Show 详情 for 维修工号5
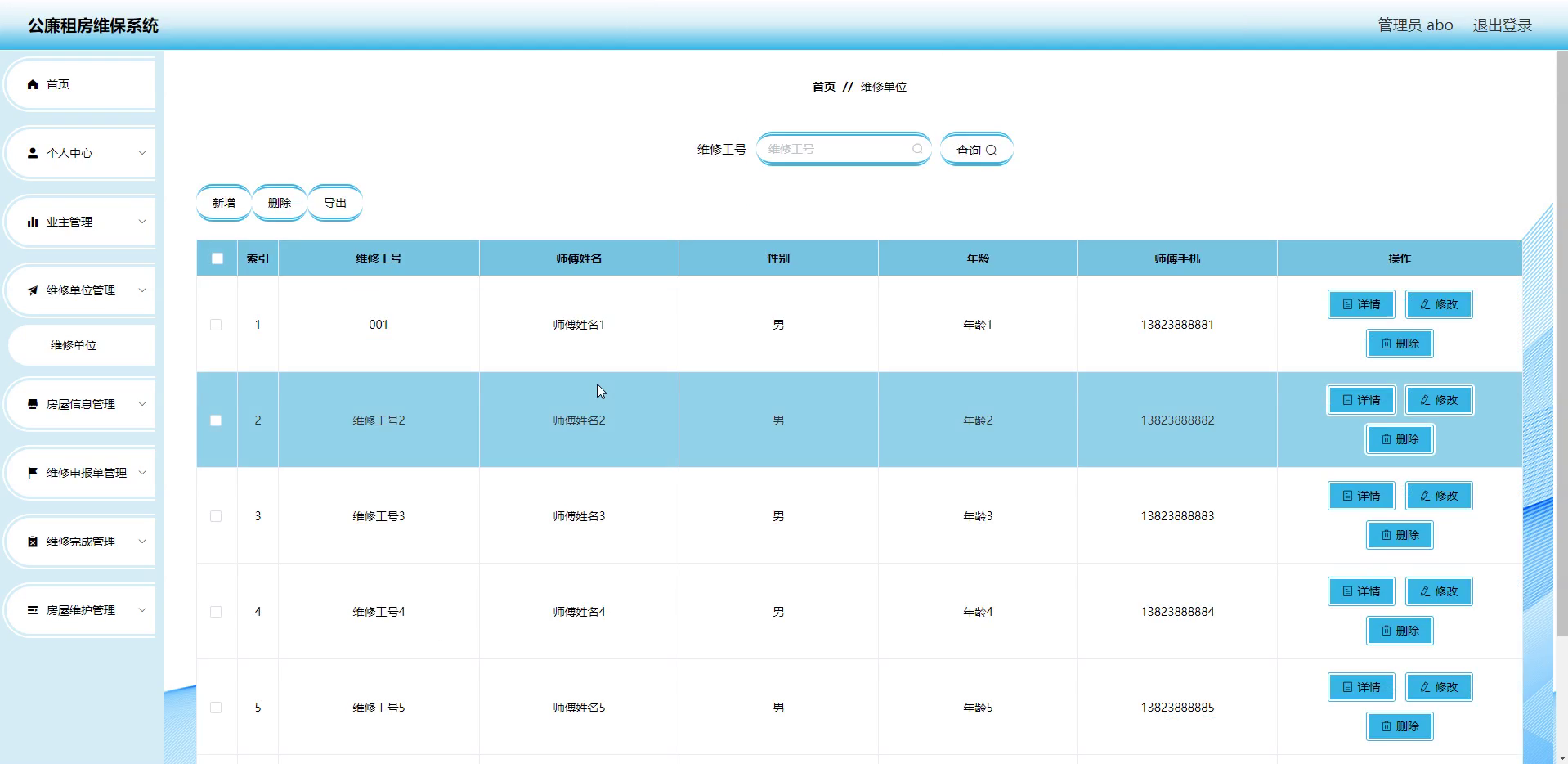 pos(1361,687)
